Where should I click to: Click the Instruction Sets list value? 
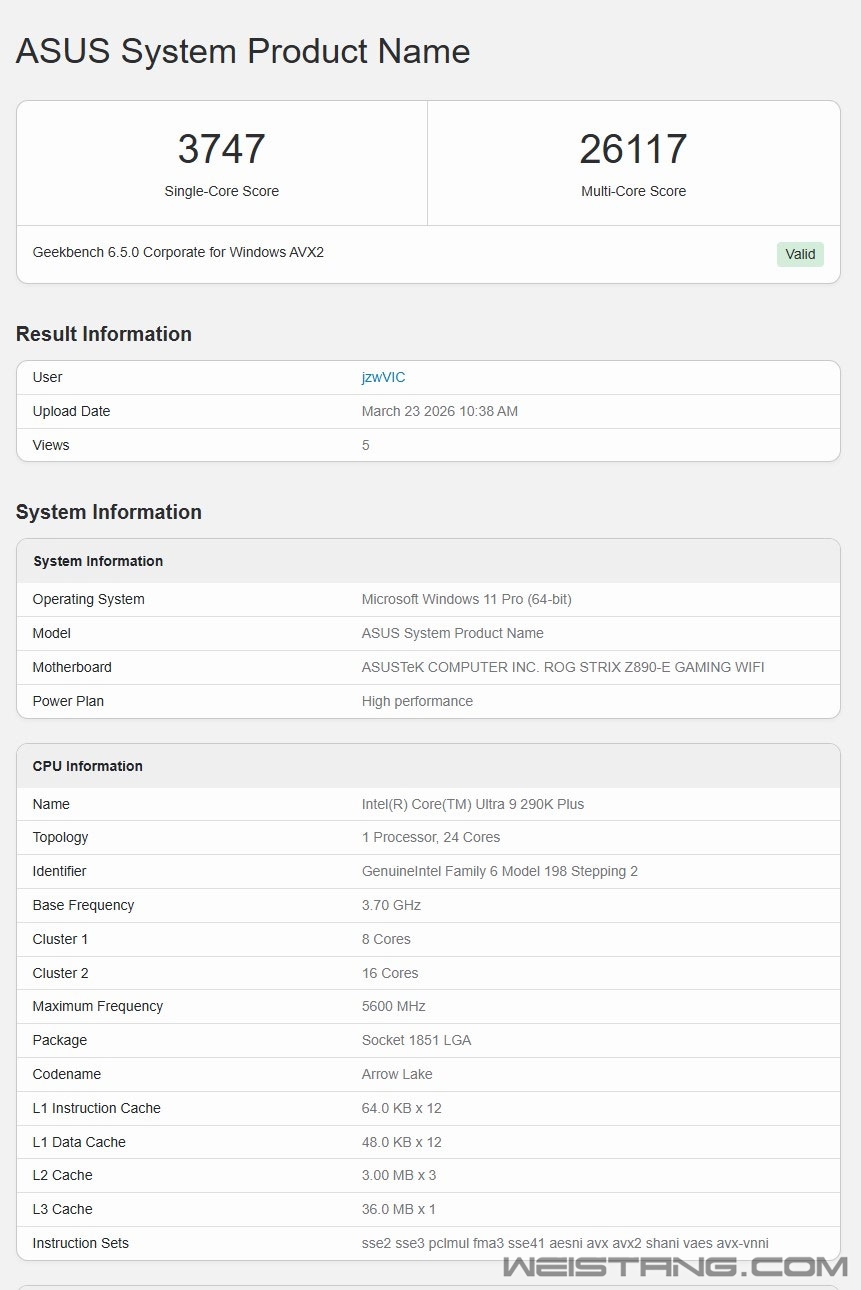[564, 1243]
